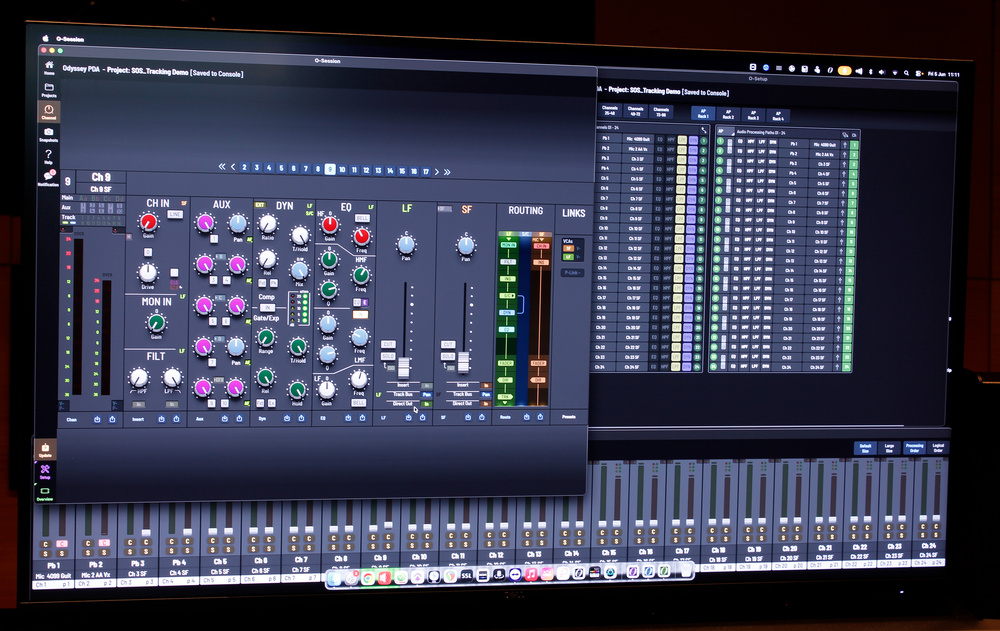The height and width of the screenshot is (631, 1000).
Task: Click the second preset icon beside EQ footer
Action: [362, 418]
